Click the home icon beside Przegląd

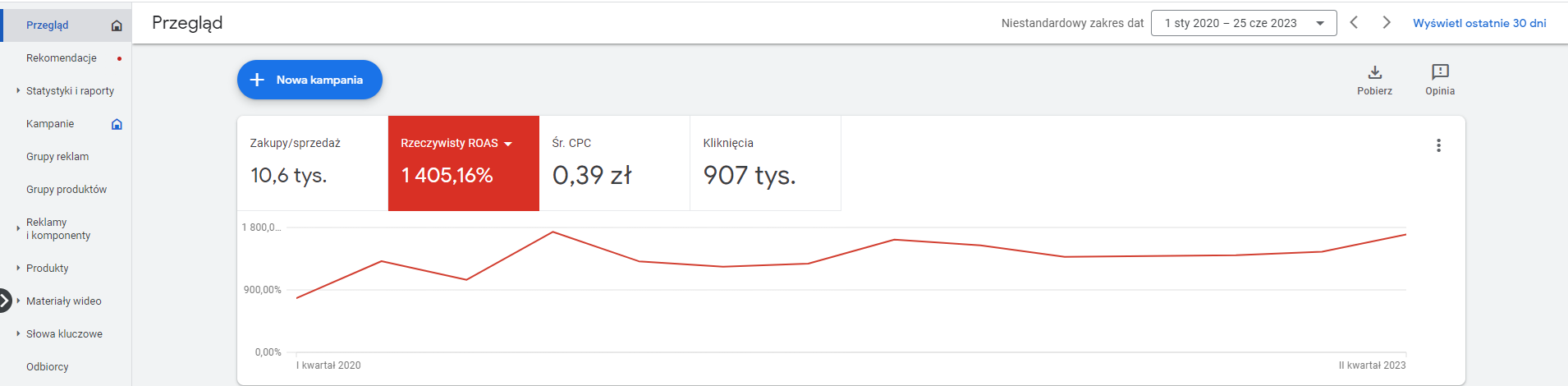(x=117, y=25)
